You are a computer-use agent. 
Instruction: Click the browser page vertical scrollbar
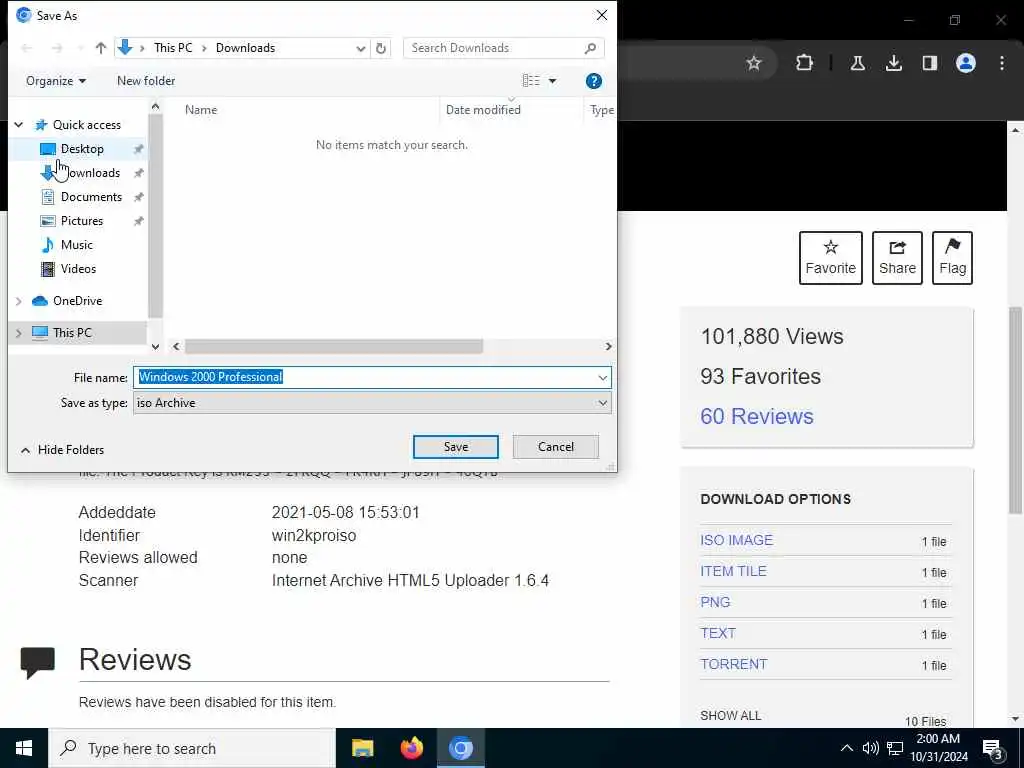(x=1016, y=409)
